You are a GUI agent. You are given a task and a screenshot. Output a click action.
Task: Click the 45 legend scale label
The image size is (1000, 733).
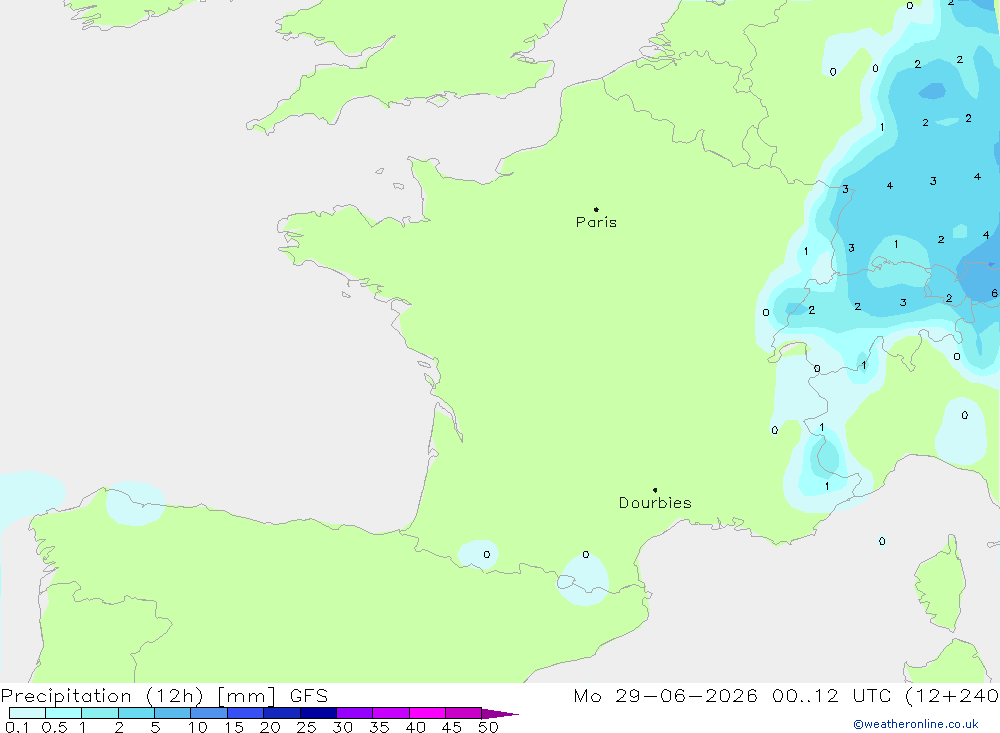452,727
